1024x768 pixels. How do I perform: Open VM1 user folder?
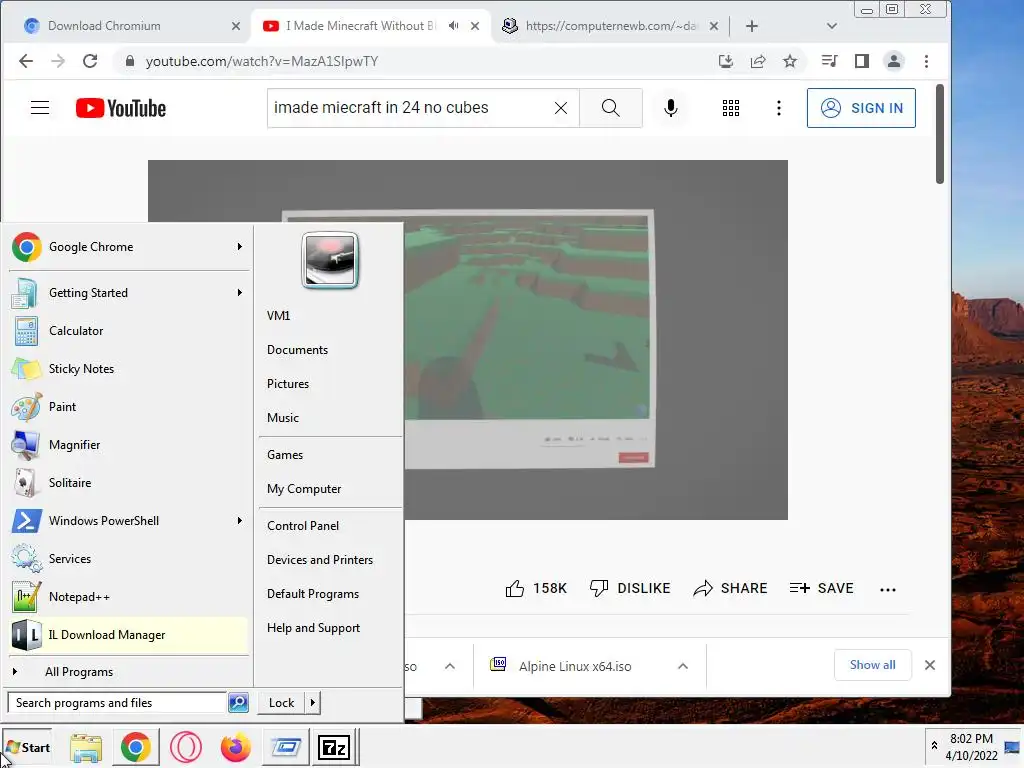[279, 315]
